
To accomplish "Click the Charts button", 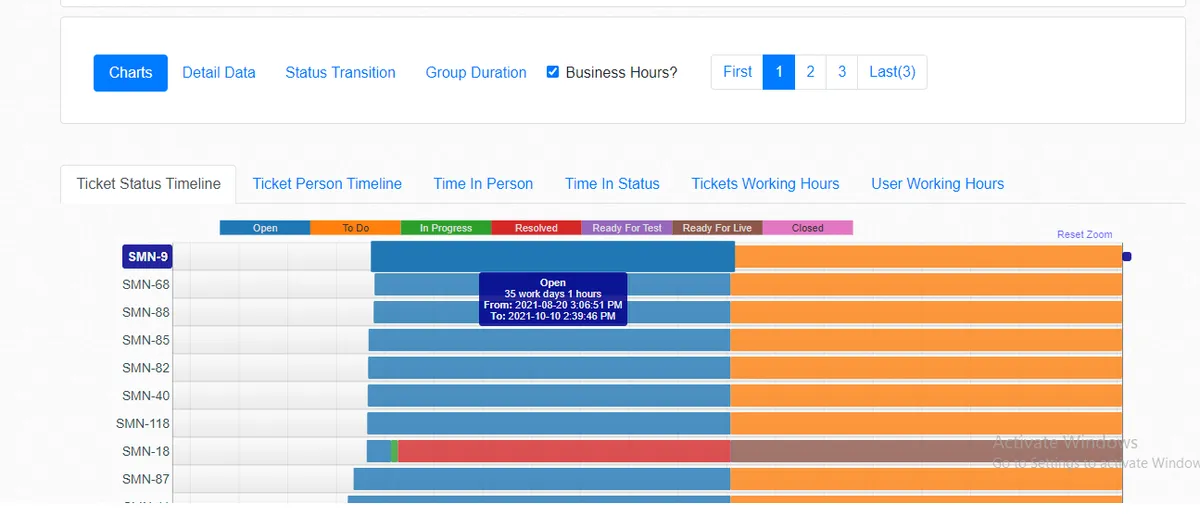I will pyautogui.click(x=131, y=73).
